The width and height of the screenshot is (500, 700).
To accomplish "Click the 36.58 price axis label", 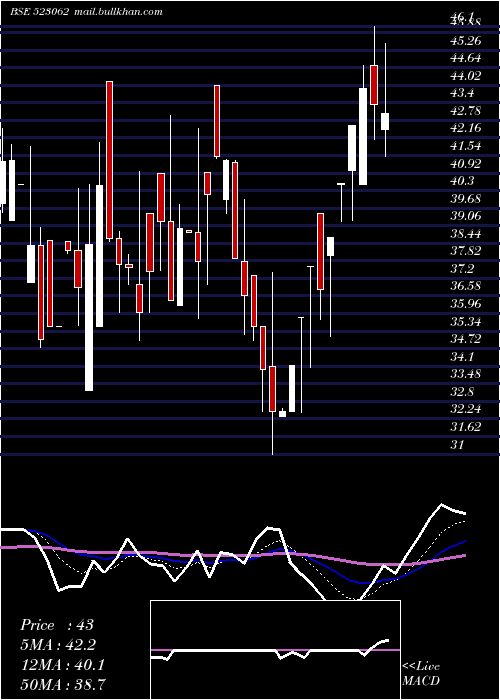I will pos(466,286).
